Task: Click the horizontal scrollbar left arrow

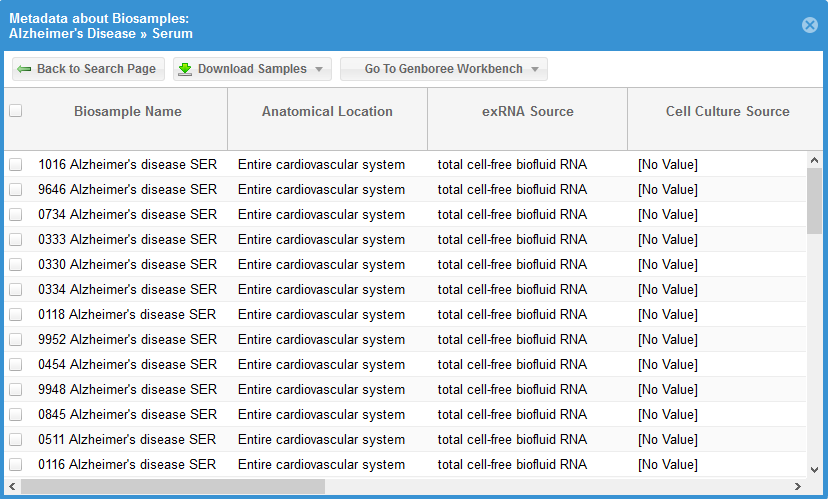Action: pyautogui.click(x=13, y=486)
